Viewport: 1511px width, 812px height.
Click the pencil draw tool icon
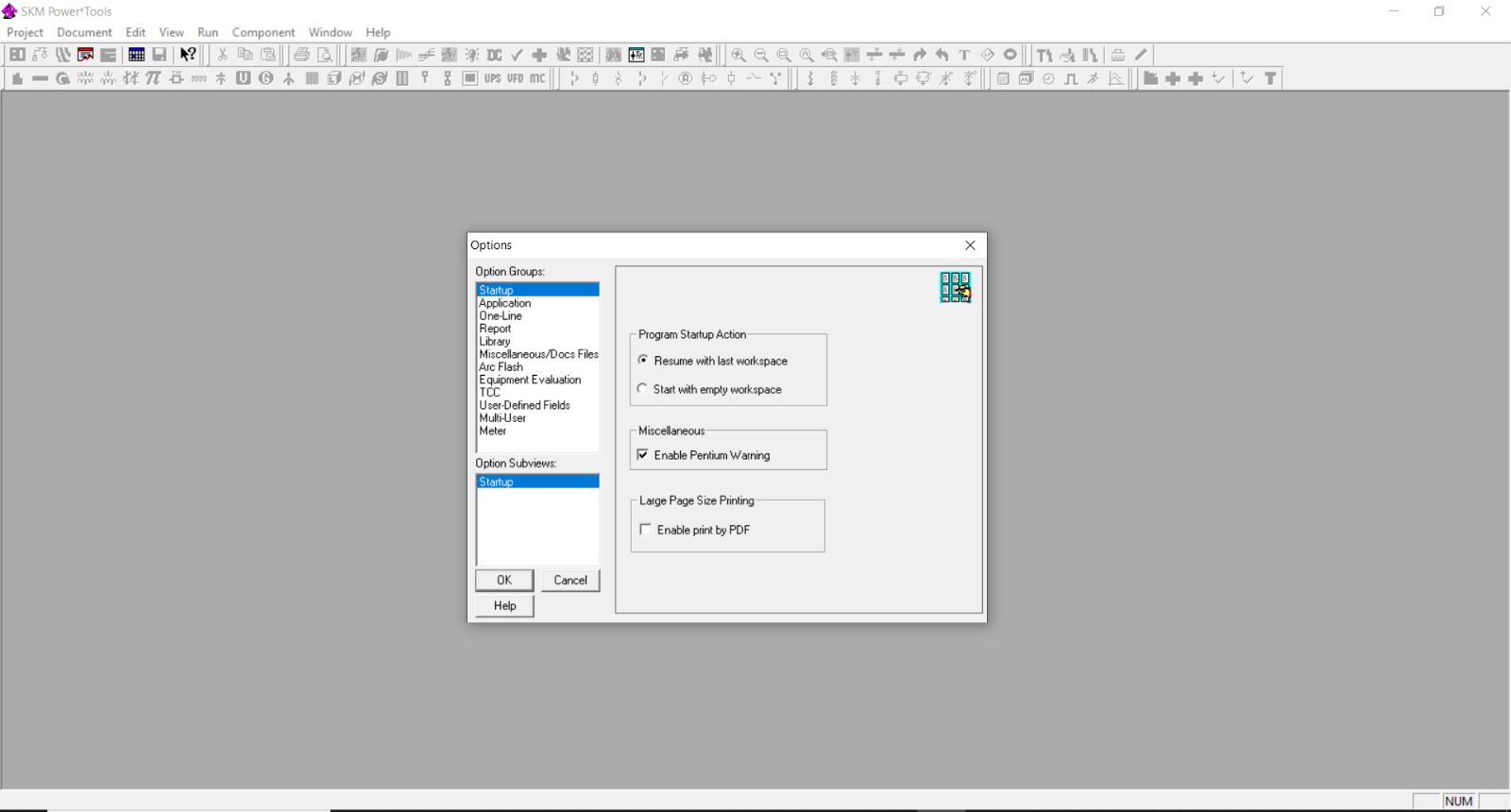pyautogui.click(x=1141, y=55)
